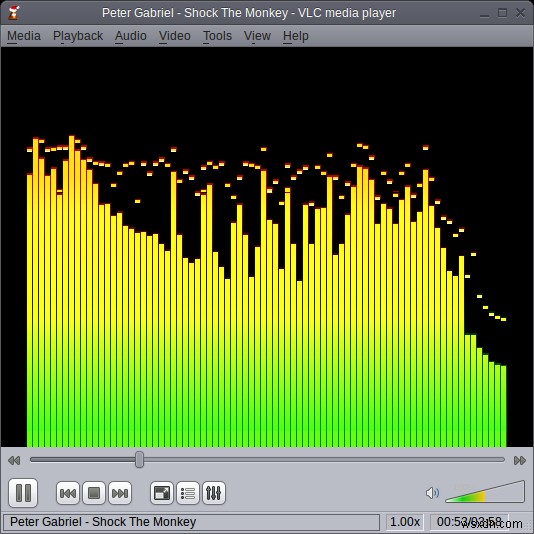Expand the Tools menu
Image resolution: width=534 pixels, height=534 pixels.
coord(217,36)
